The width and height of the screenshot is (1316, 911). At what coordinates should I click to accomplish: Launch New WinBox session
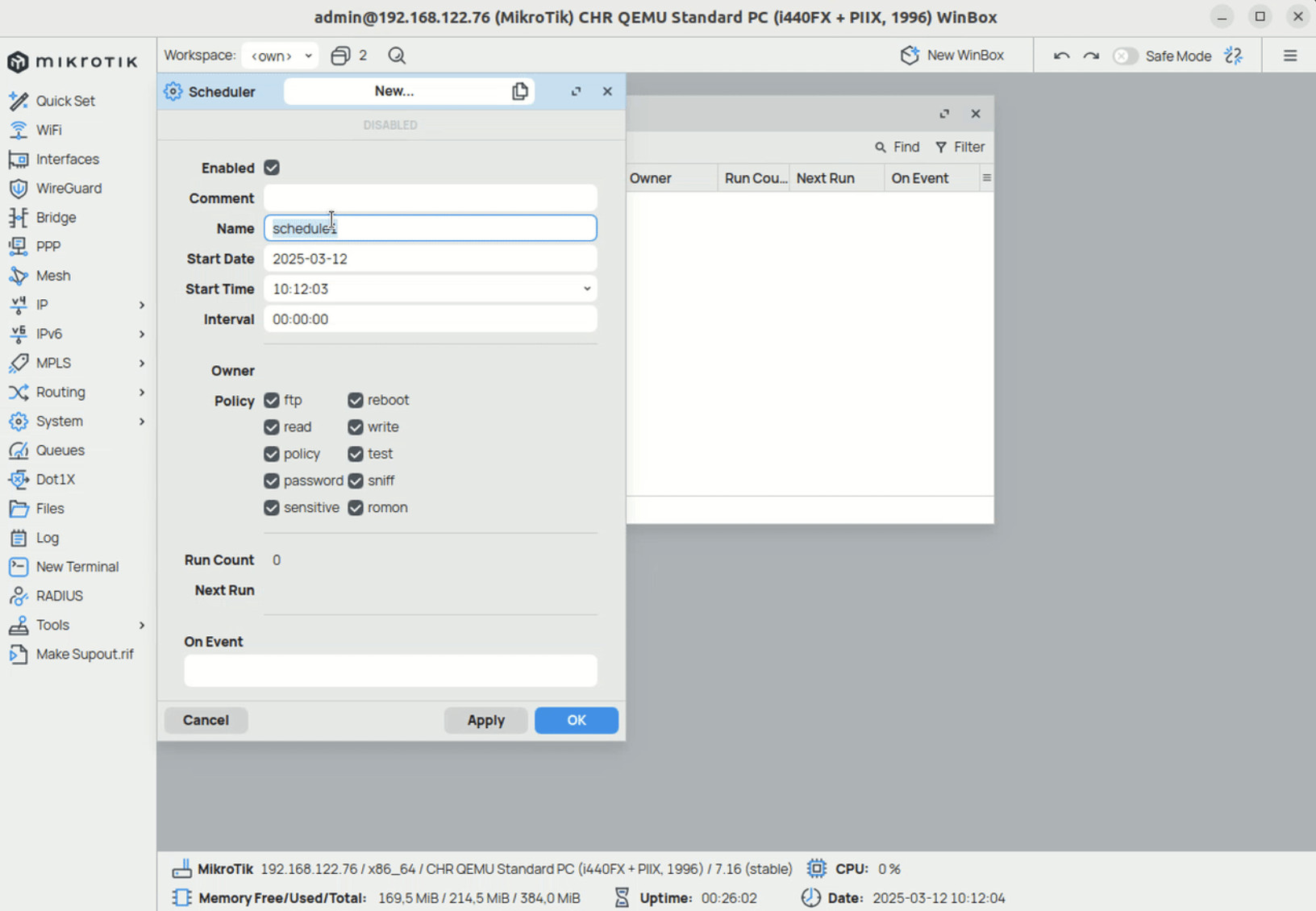click(x=952, y=56)
